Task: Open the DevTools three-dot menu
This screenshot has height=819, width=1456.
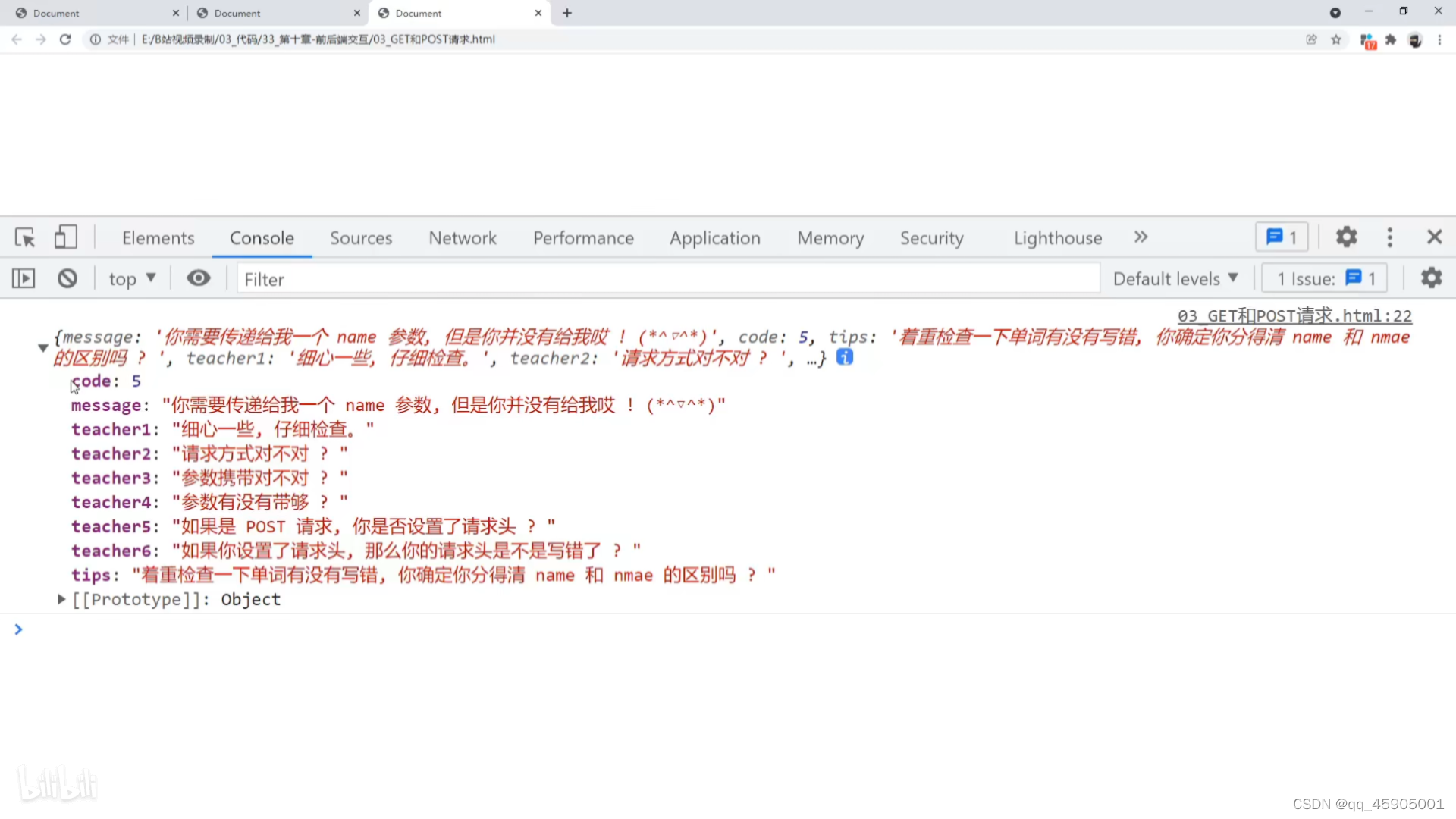Action: (1390, 237)
